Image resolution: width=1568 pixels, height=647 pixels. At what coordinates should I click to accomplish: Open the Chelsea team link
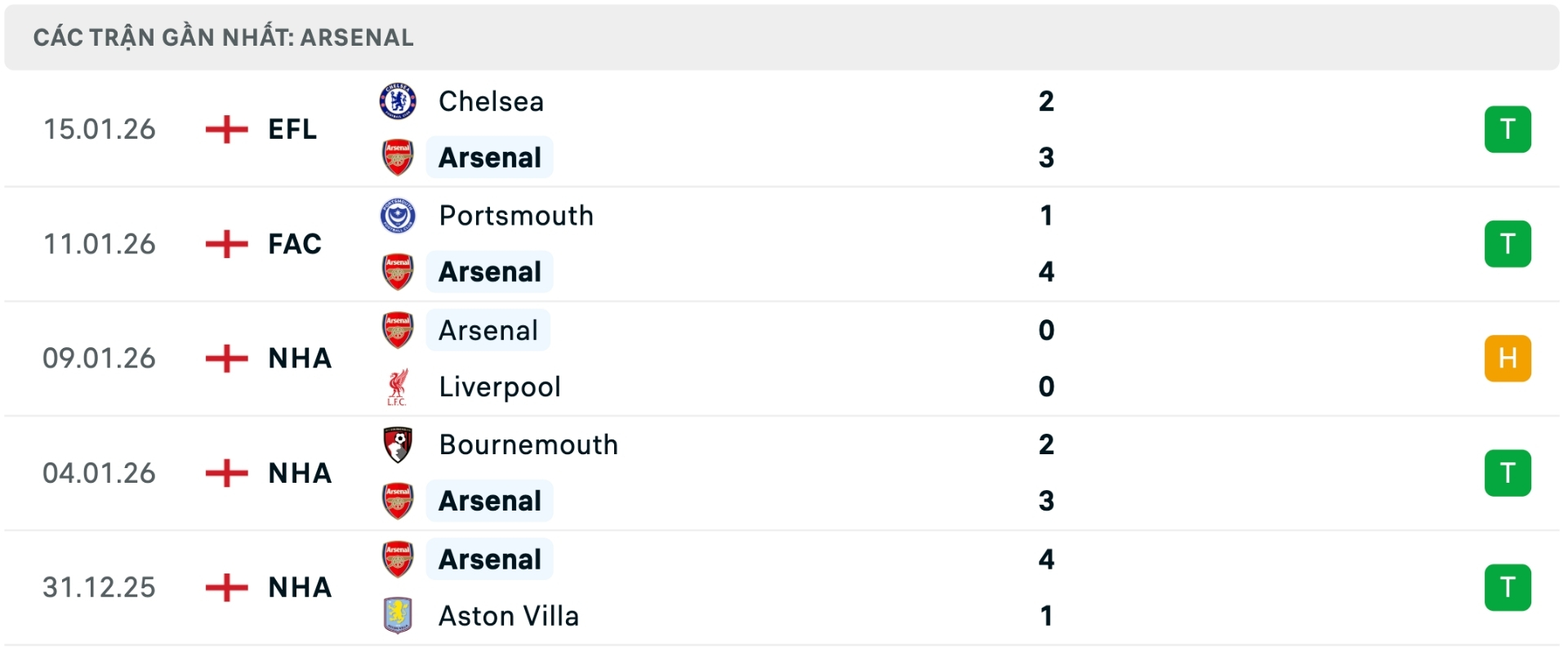tap(491, 101)
